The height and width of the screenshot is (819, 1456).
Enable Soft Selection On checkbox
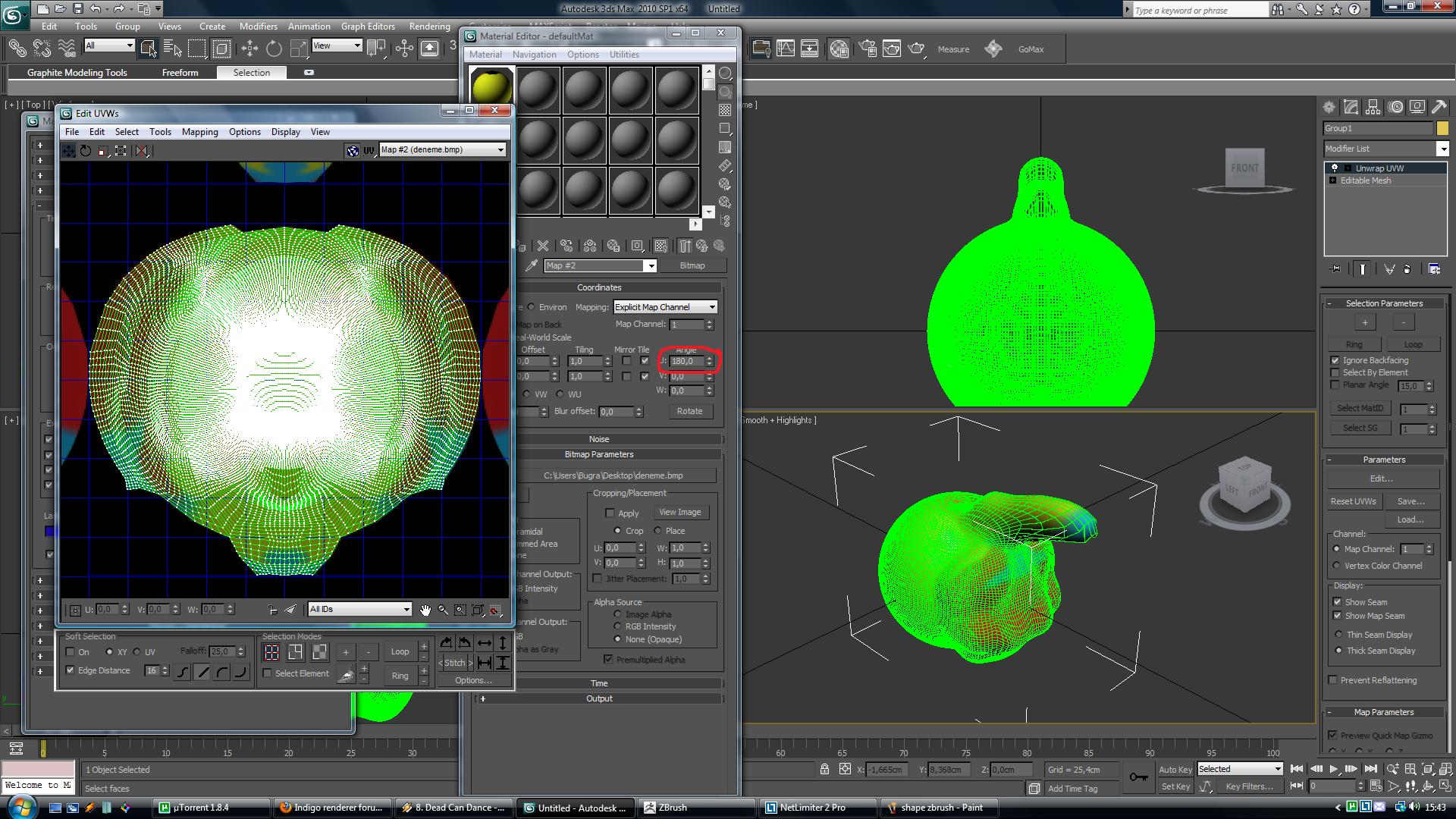(x=71, y=652)
